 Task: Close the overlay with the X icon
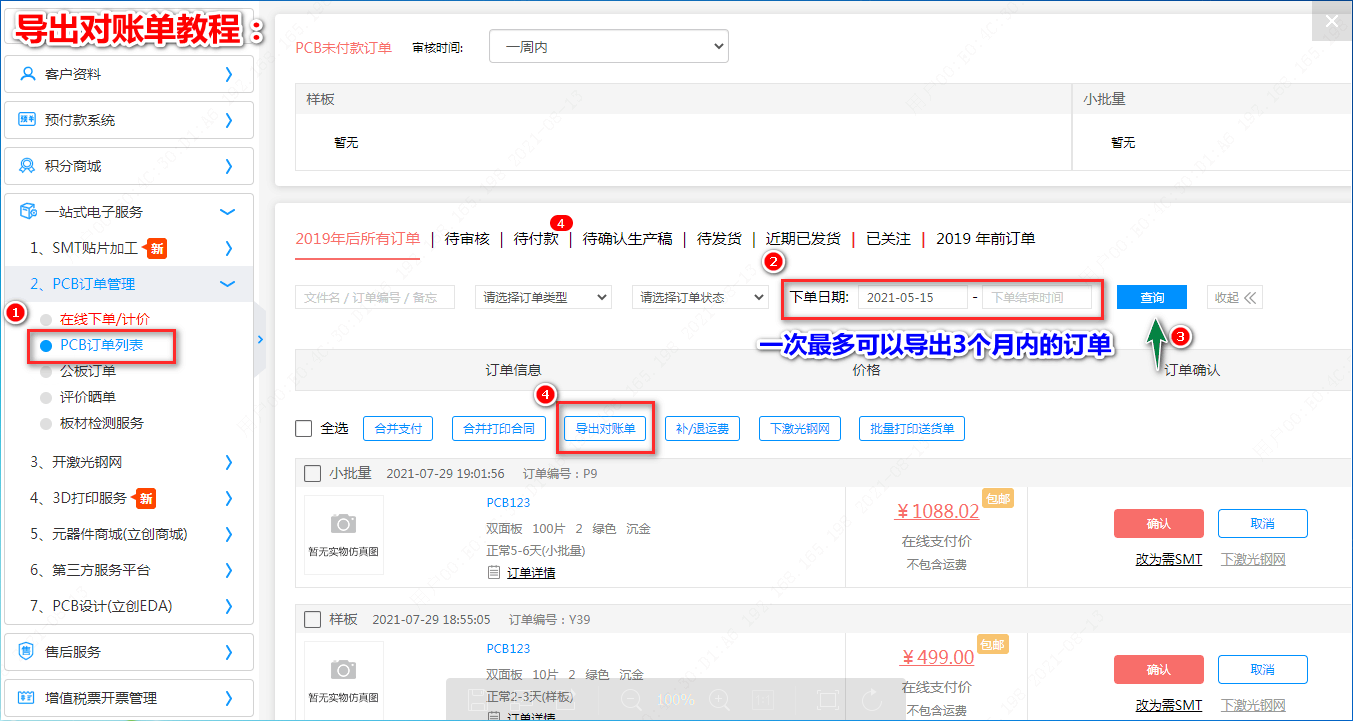[1331, 21]
